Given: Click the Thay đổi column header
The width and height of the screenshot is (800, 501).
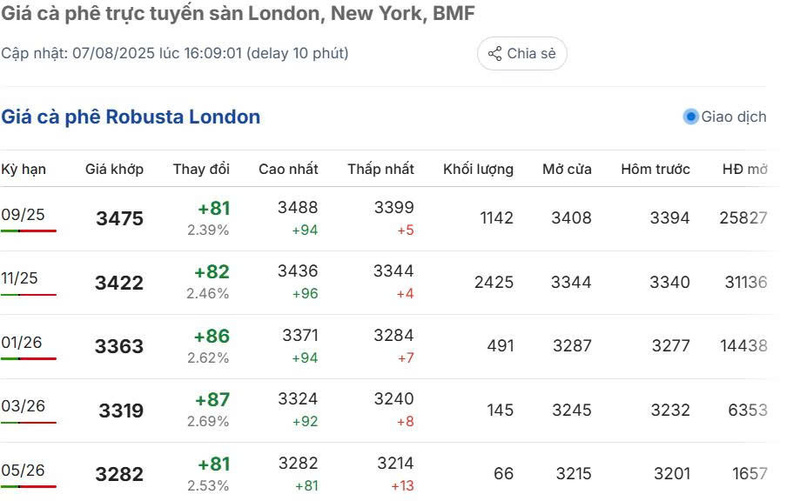Looking at the screenshot, I should pos(201,169).
